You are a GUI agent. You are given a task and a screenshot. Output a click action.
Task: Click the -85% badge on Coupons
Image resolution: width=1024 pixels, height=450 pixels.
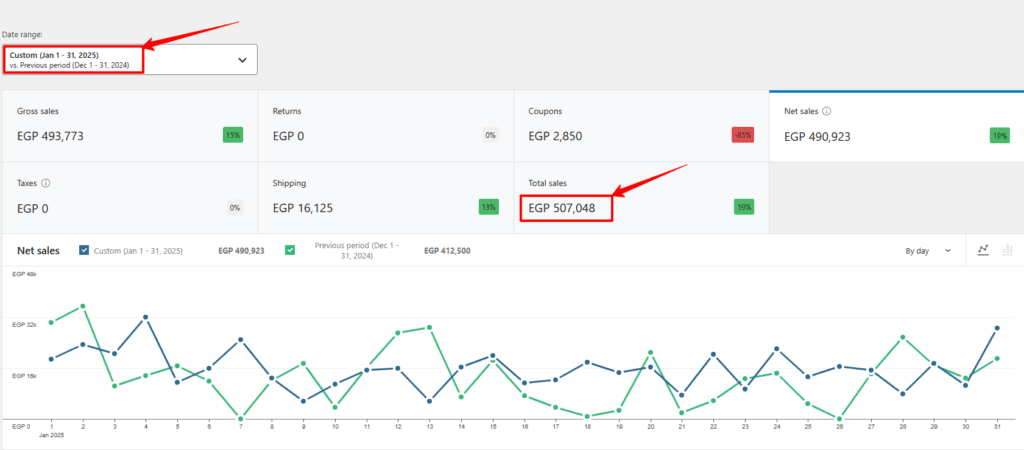743,136
